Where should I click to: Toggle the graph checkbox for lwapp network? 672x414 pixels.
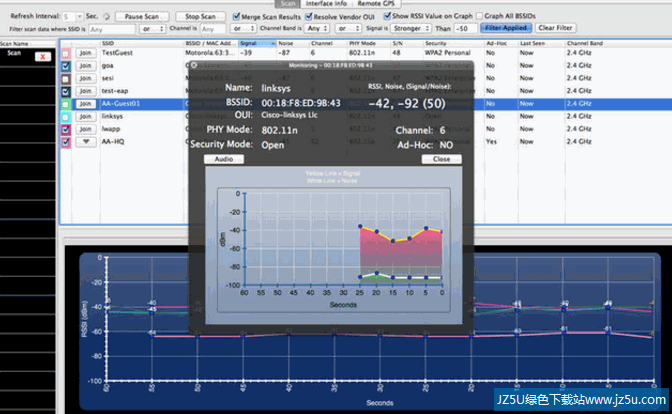click(x=66, y=129)
